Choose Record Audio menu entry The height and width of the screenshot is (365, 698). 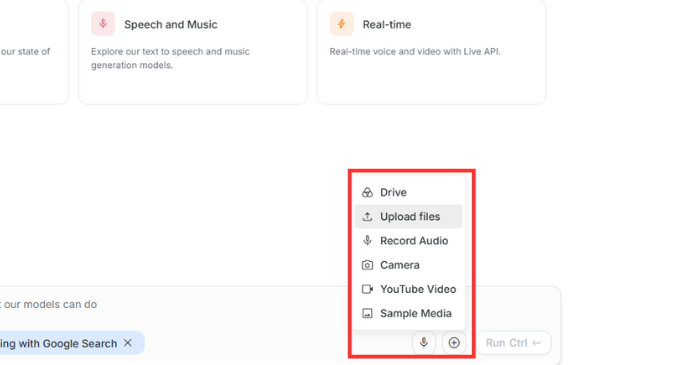(408, 241)
